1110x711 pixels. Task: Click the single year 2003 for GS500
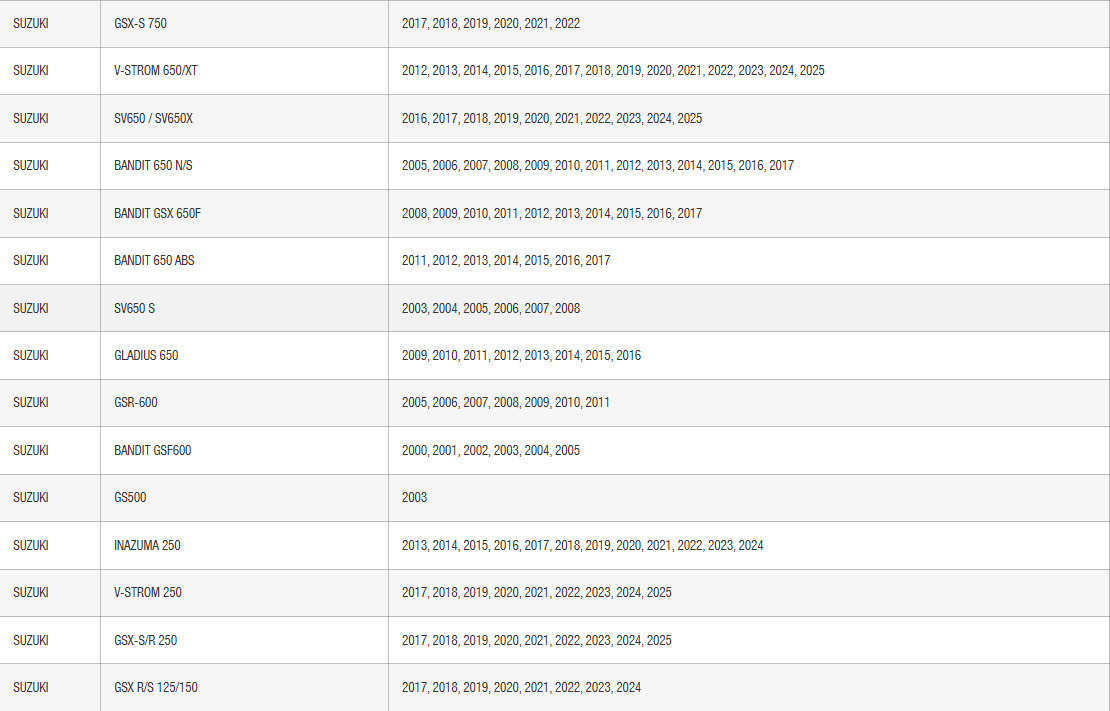pyautogui.click(x=414, y=497)
